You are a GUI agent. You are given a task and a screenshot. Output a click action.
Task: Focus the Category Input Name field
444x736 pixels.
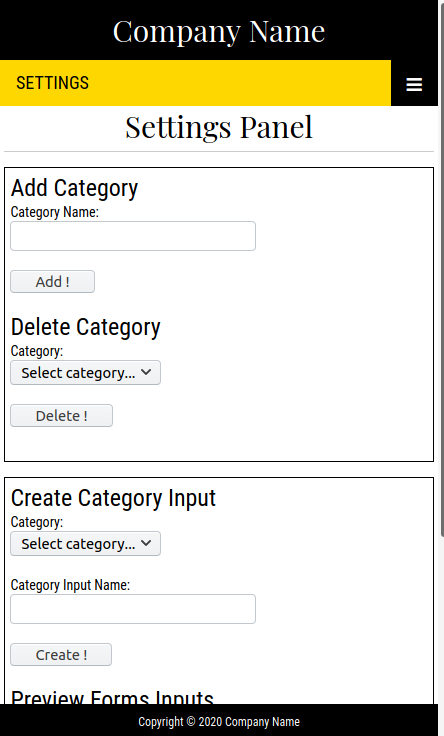click(133, 609)
